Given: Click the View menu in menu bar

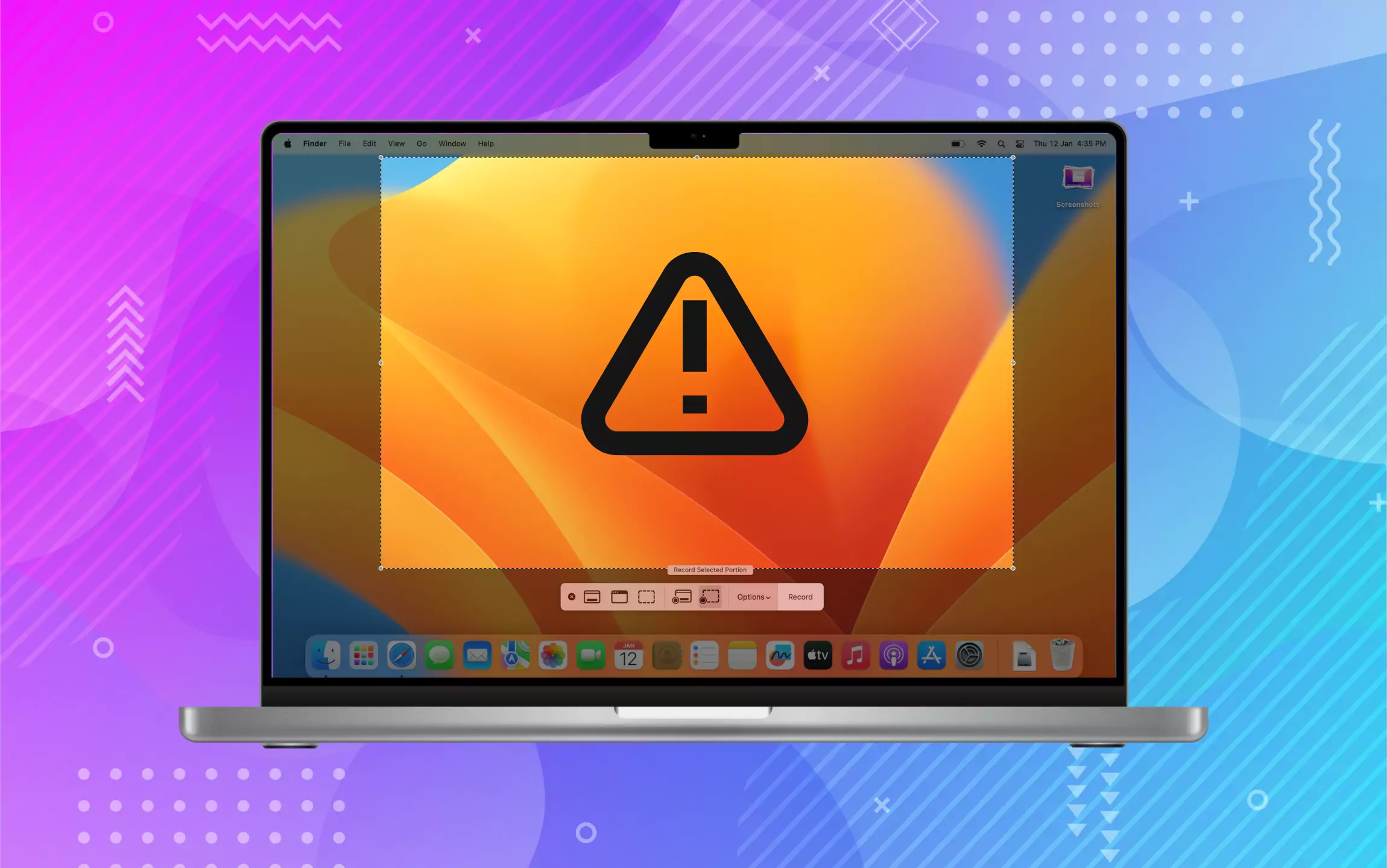Looking at the screenshot, I should pos(395,143).
